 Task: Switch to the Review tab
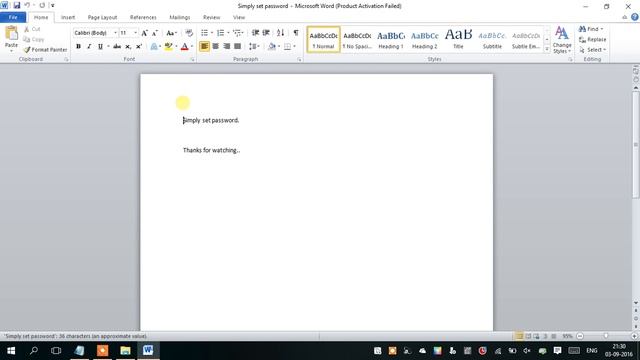pos(211,18)
